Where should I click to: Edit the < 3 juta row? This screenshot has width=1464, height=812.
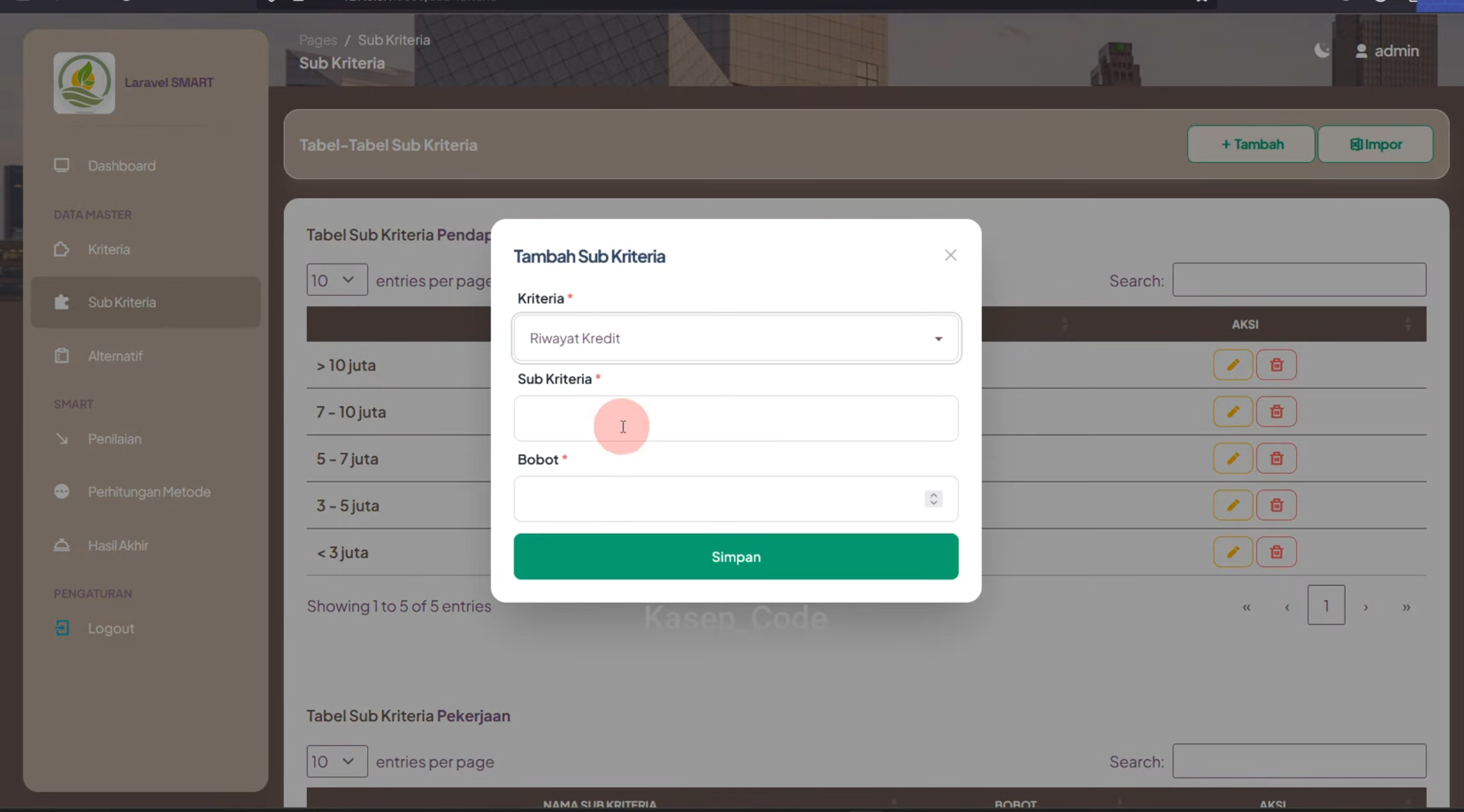(1233, 552)
